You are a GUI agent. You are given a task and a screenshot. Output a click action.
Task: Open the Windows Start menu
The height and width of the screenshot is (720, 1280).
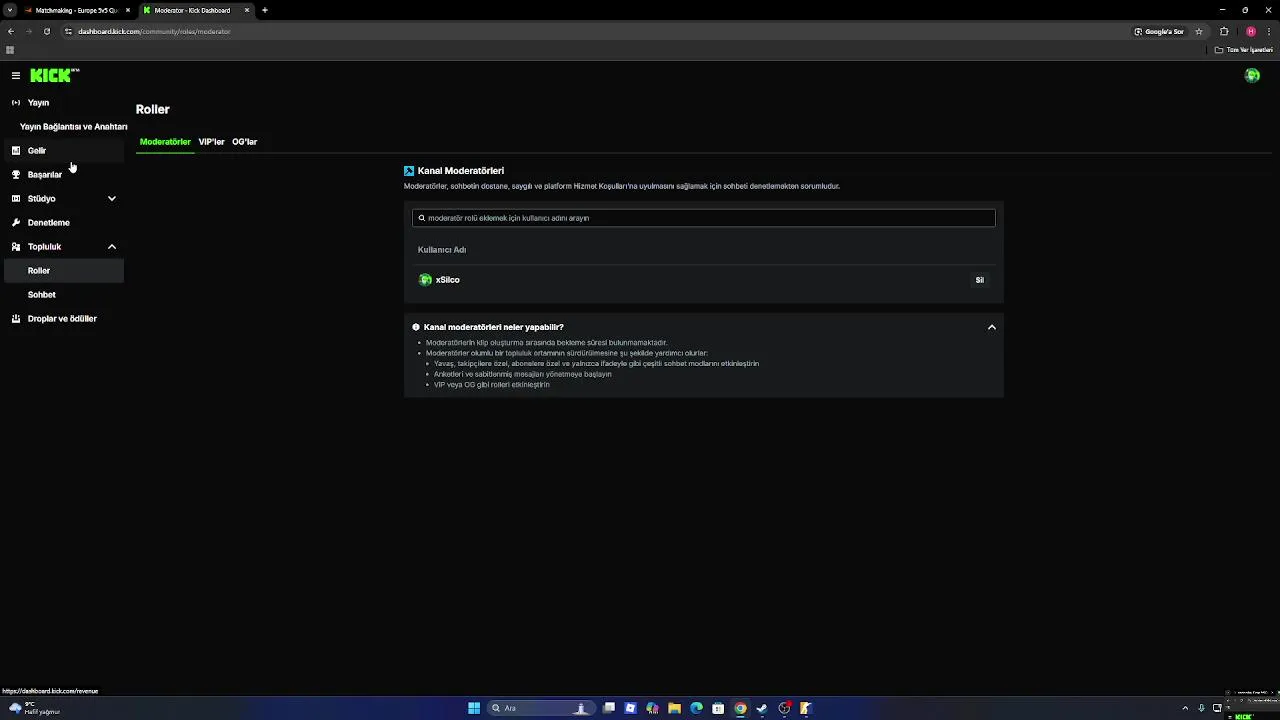474,708
